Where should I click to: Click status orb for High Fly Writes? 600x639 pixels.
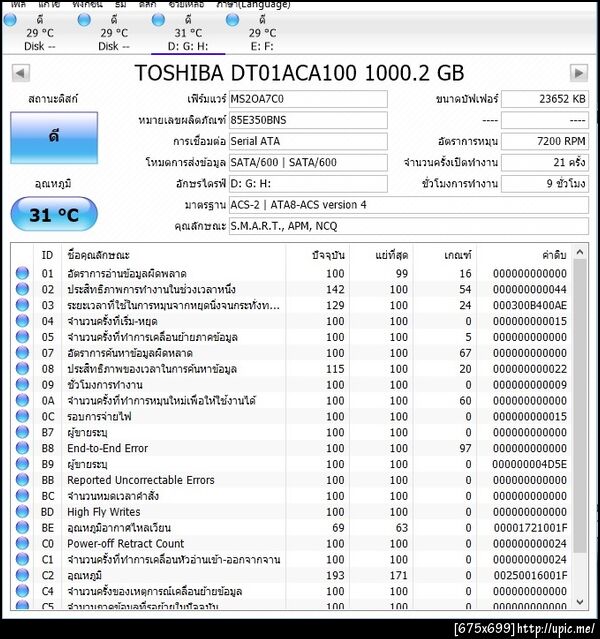[22, 511]
